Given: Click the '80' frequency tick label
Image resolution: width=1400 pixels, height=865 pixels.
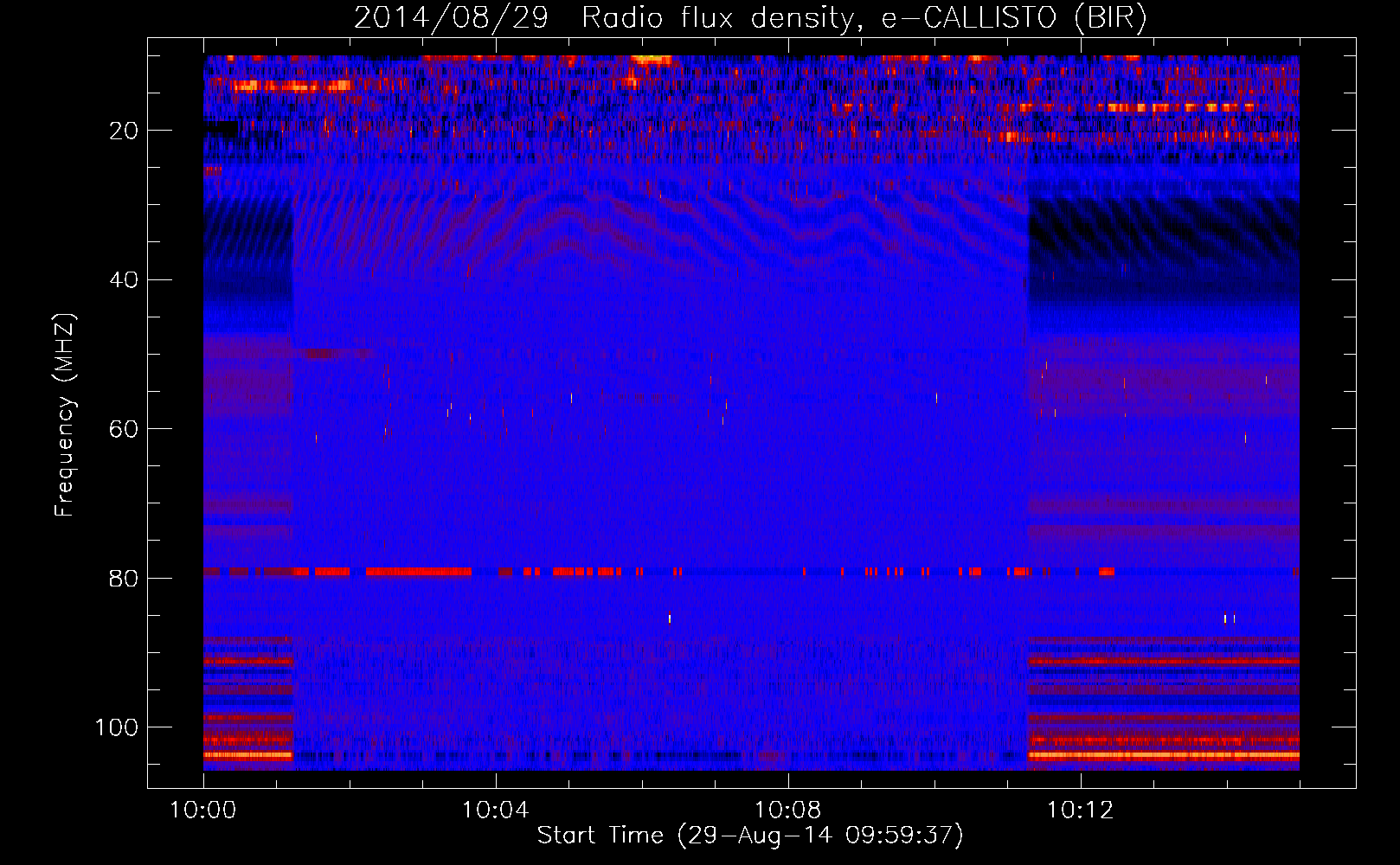Looking at the screenshot, I should (124, 578).
